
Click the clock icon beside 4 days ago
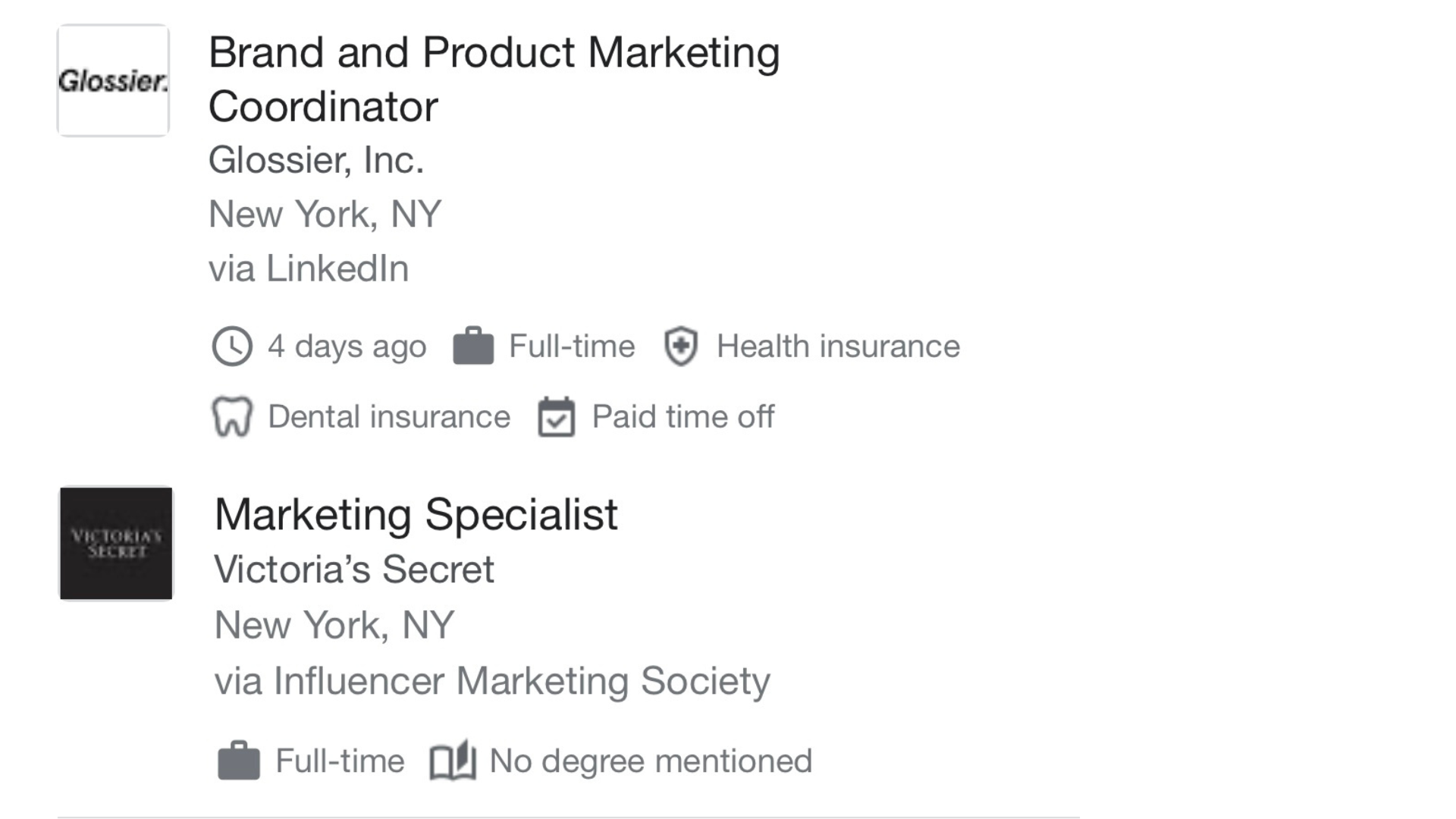tap(231, 347)
